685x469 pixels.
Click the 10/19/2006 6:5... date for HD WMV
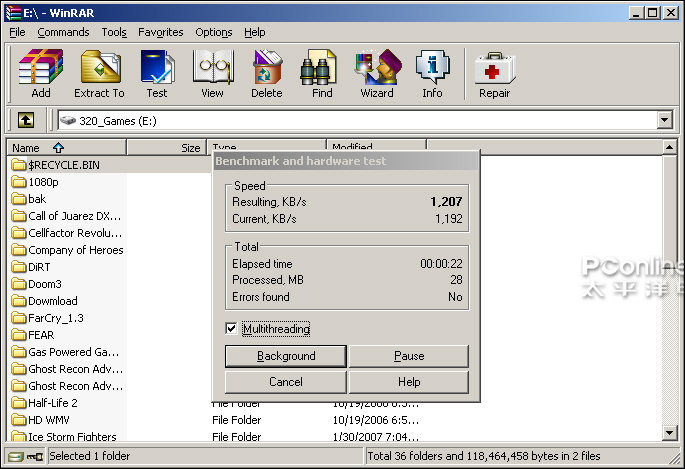click(376, 420)
